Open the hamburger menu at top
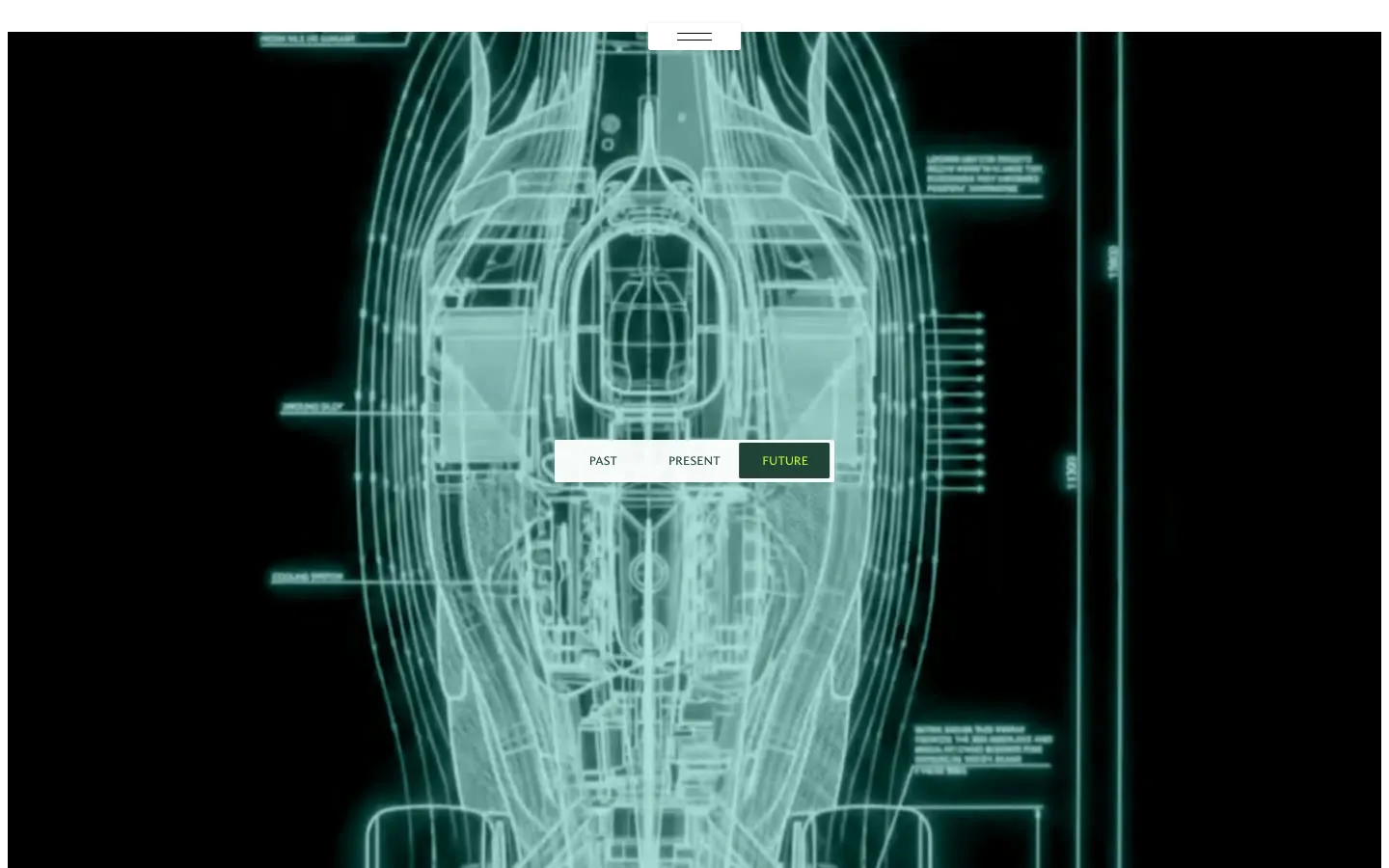 (694, 37)
